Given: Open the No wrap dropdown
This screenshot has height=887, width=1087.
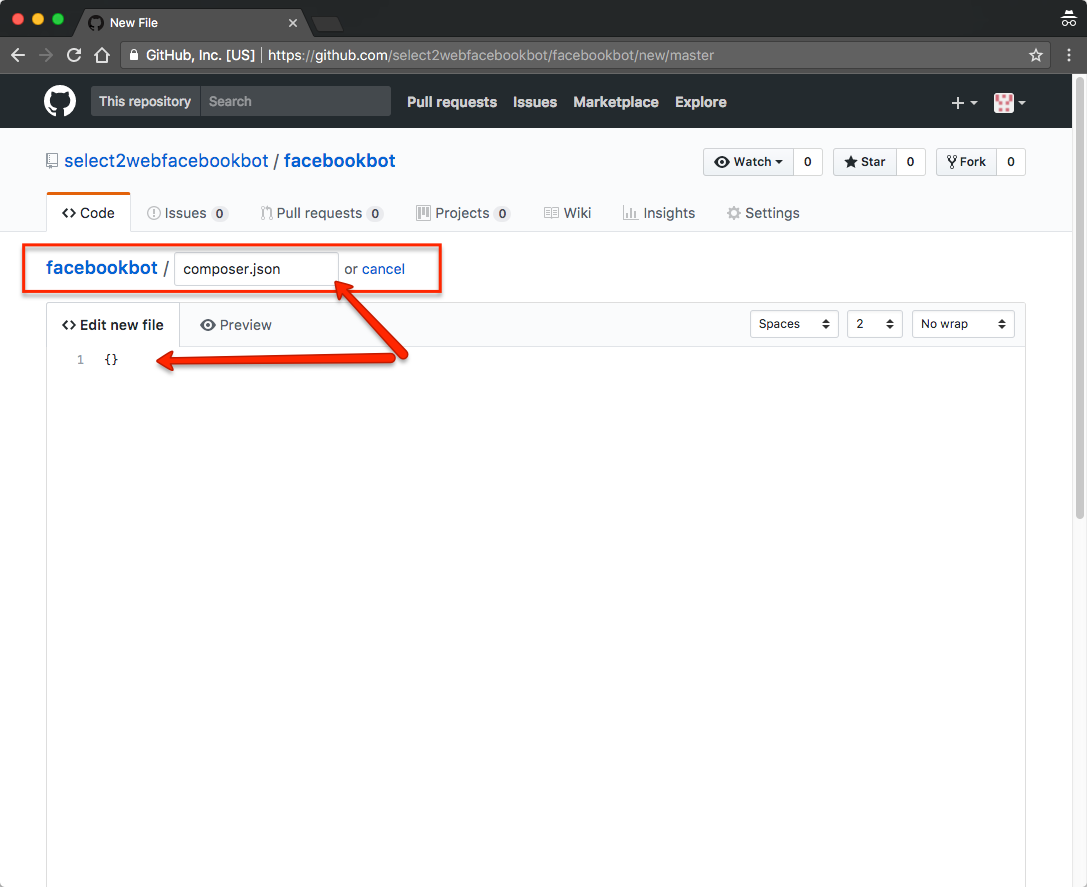Looking at the screenshot, I should coord(963,324).
